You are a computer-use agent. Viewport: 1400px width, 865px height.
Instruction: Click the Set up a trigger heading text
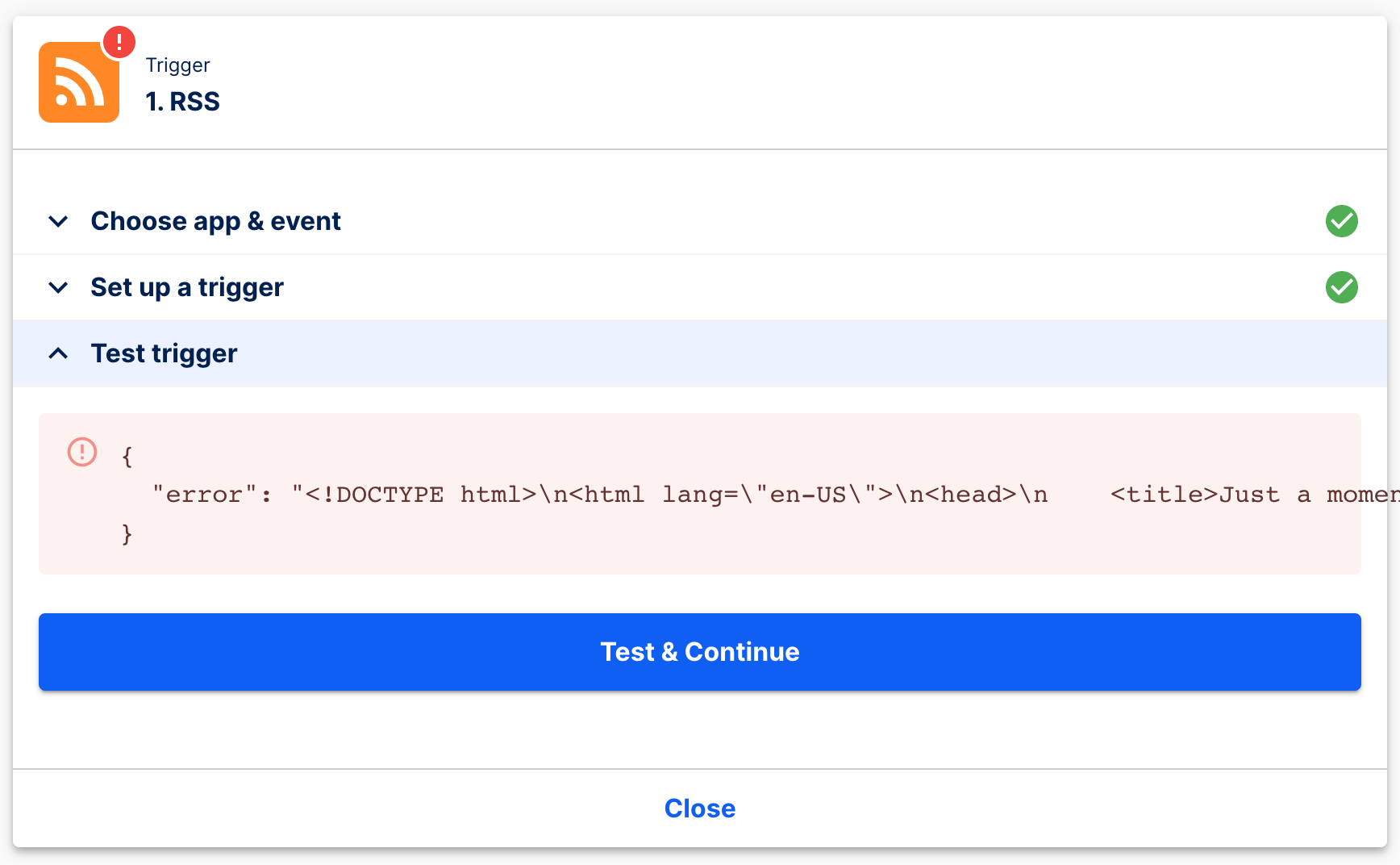point(186,287)
